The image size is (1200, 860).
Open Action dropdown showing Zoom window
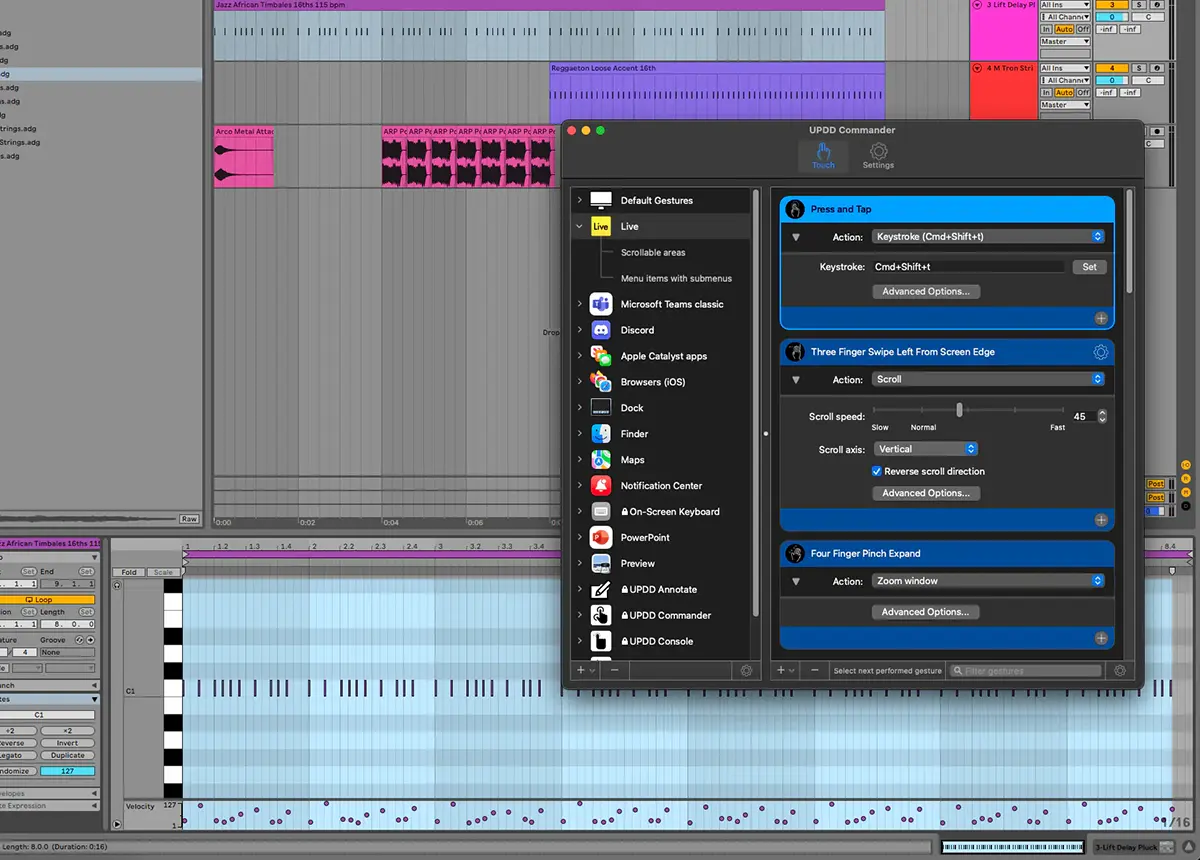tap(988, 581)
